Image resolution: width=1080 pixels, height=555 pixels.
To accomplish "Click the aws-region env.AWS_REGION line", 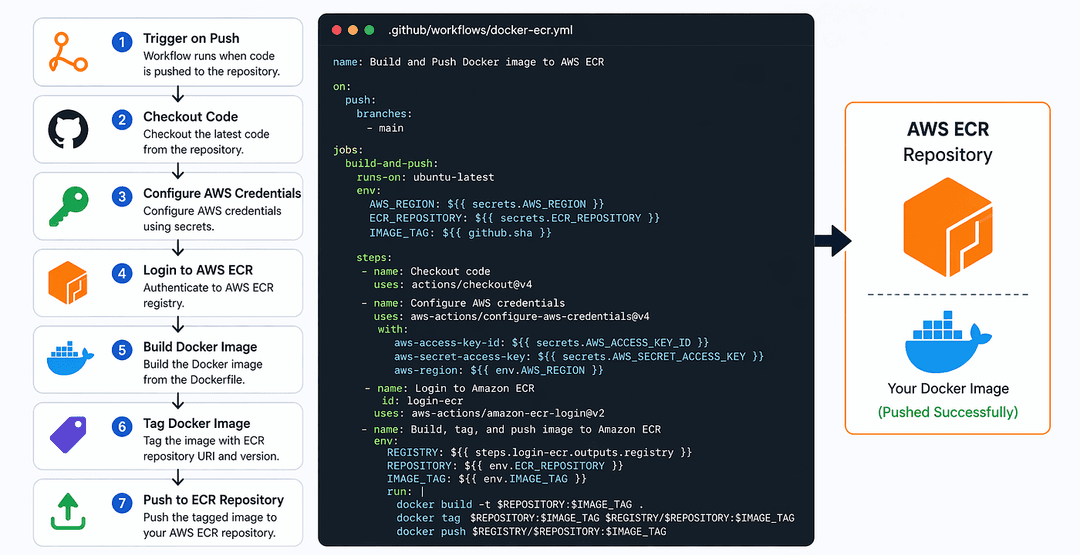I will pyautogui.click(x=499, y=370).
